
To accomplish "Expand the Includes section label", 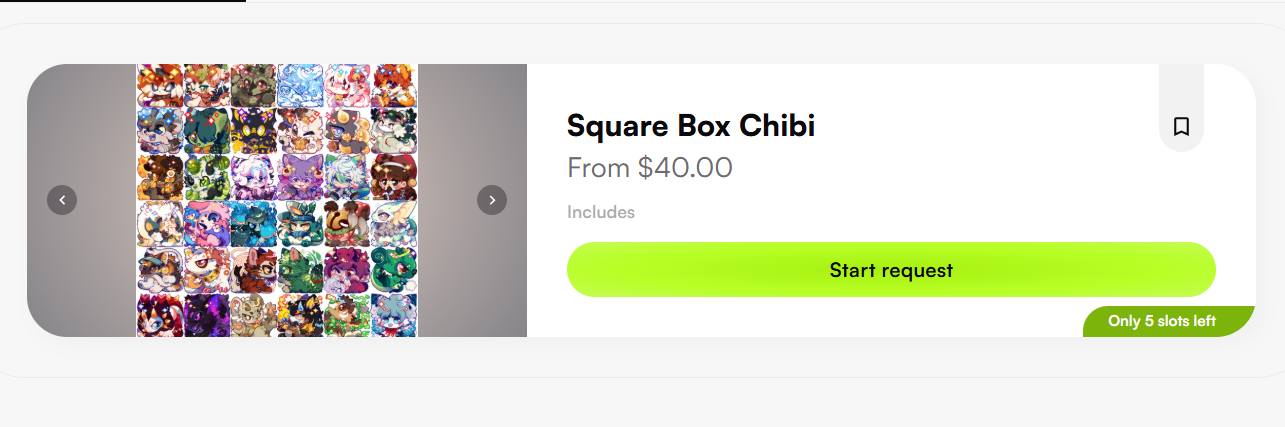I will click(601, 212).
